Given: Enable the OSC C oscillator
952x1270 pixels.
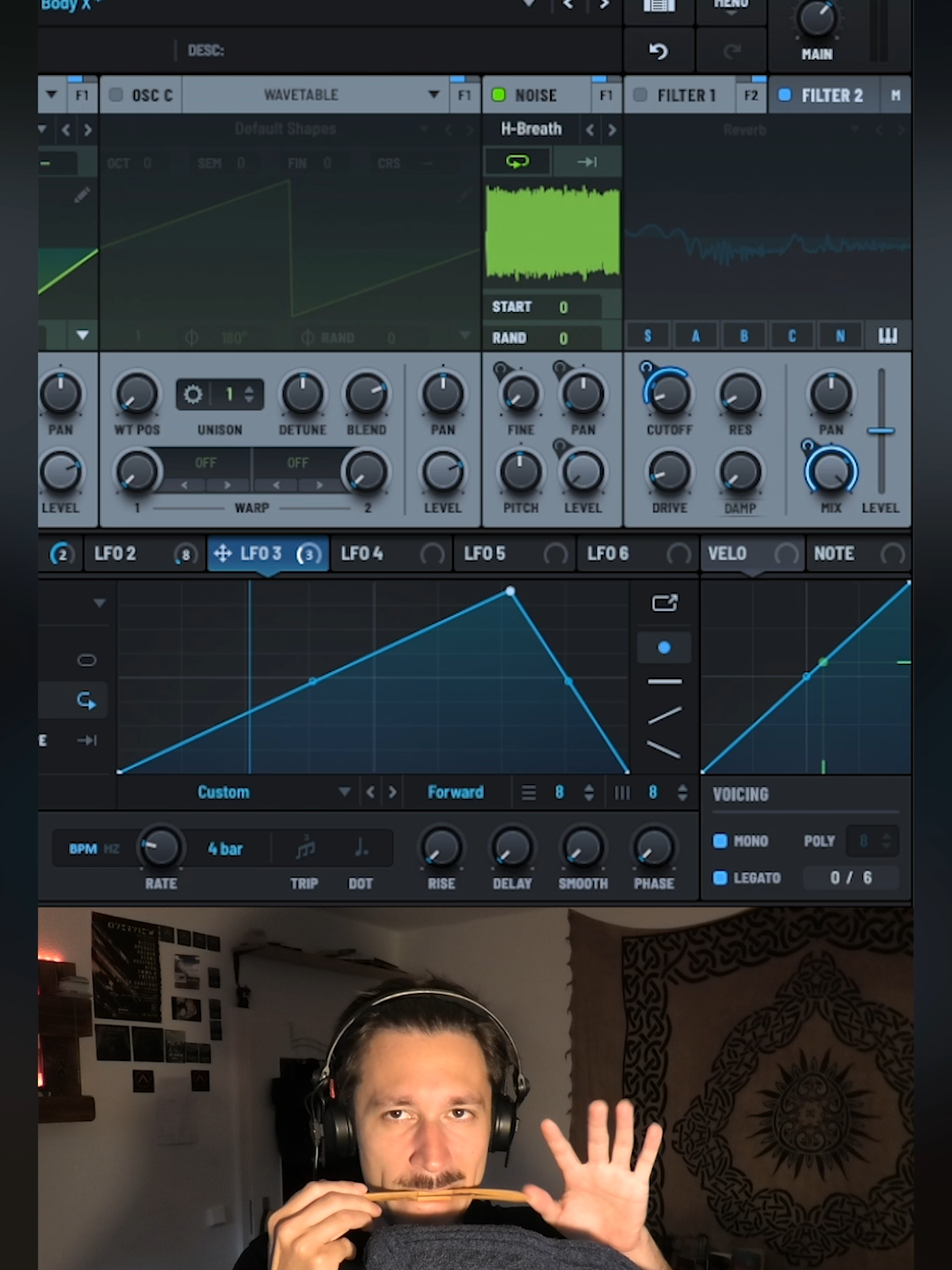Looking at the screenshot, I should (115, 94).
